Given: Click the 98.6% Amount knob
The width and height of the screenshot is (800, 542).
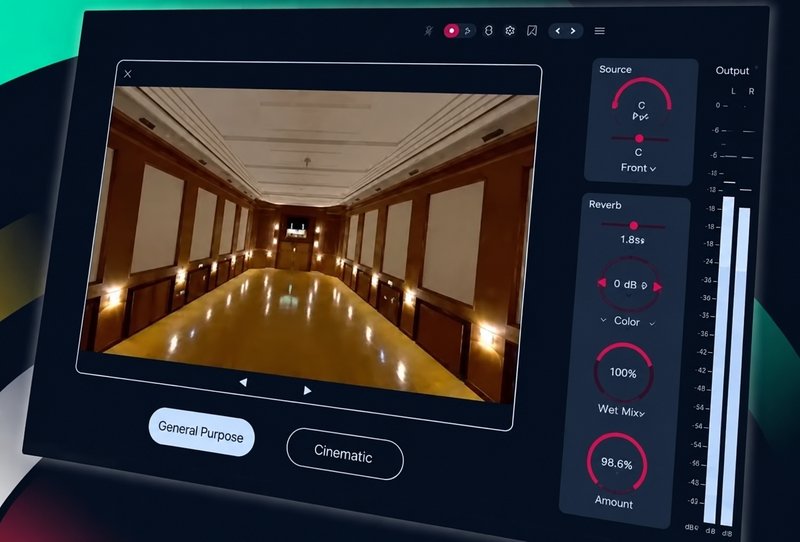Looking at the screenshot, I should 616,463.
